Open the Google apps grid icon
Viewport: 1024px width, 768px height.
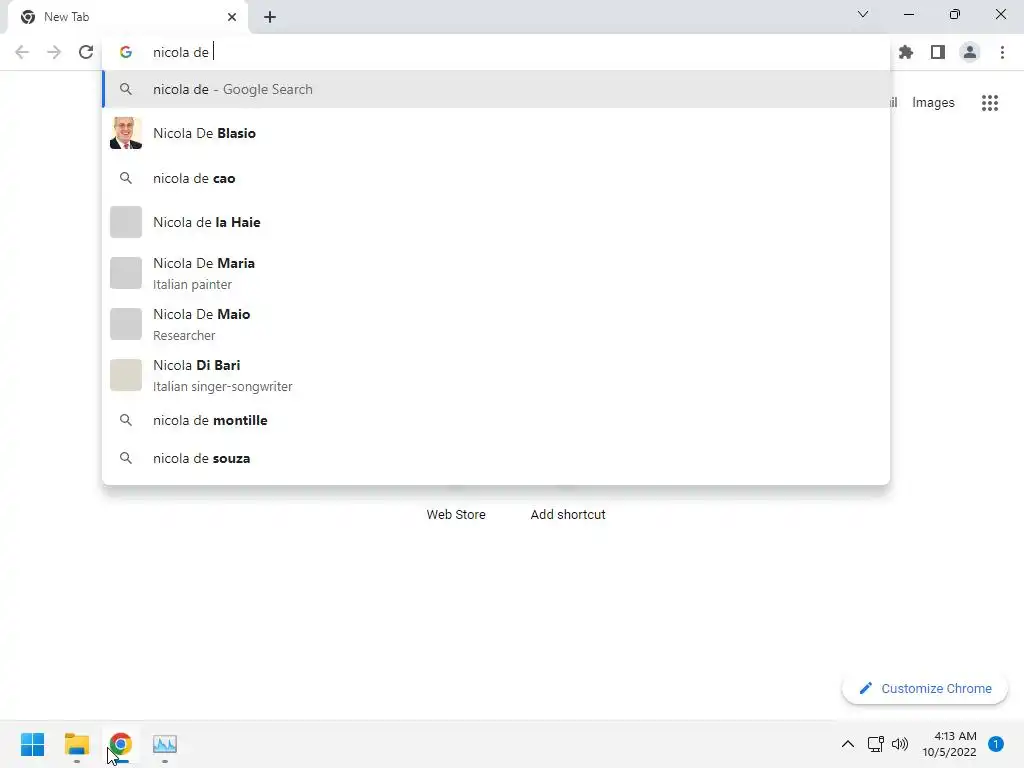tap(989, 103)
